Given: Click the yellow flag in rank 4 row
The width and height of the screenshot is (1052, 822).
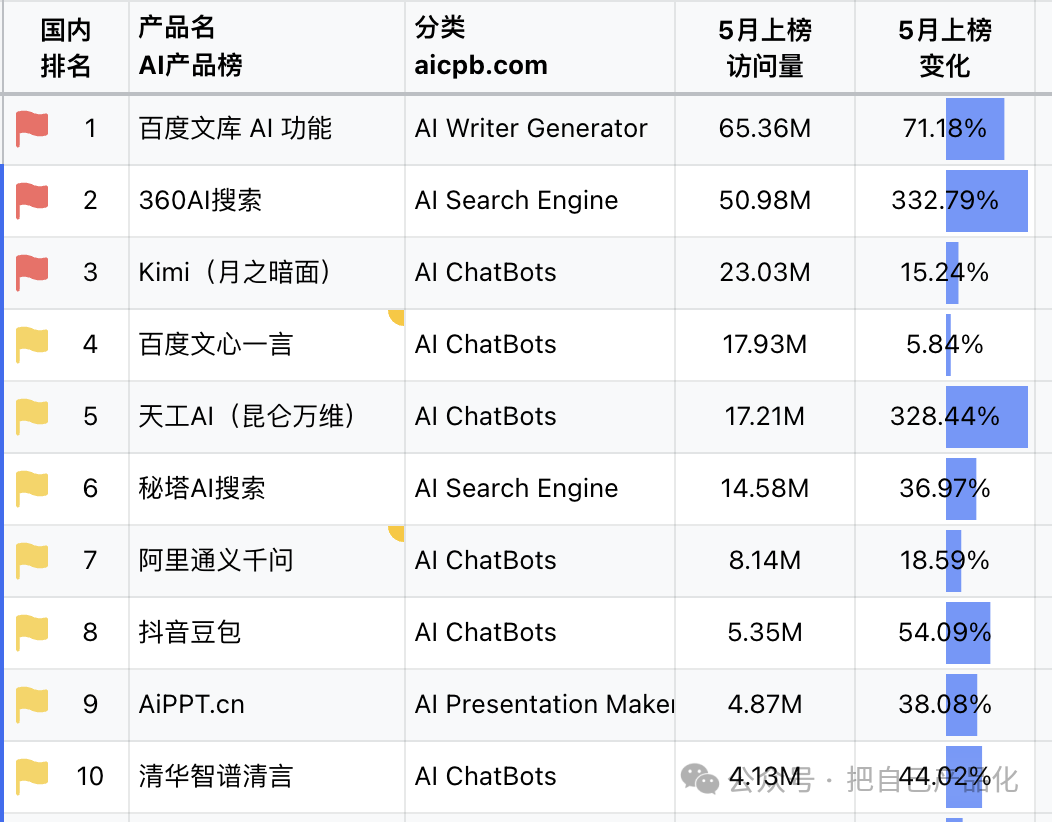Looking at the screenshot, I should tap(32, 344).
